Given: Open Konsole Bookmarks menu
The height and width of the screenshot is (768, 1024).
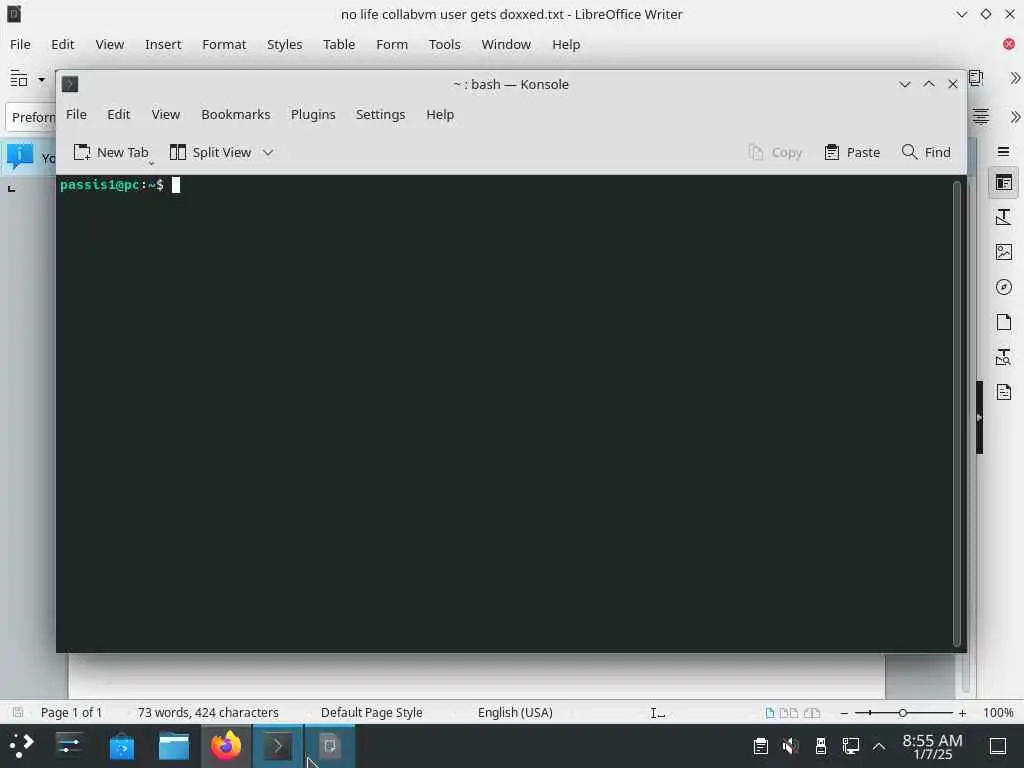Looking at the screenshot, I should (235, 114).
